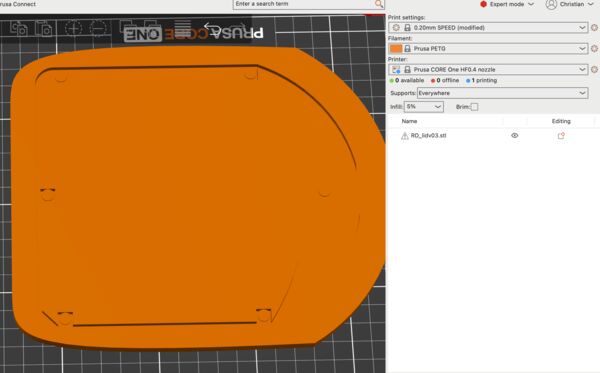600x373 pixels.
Task: Open filament settings via the gear icon
Action: [x=594, y=49]
